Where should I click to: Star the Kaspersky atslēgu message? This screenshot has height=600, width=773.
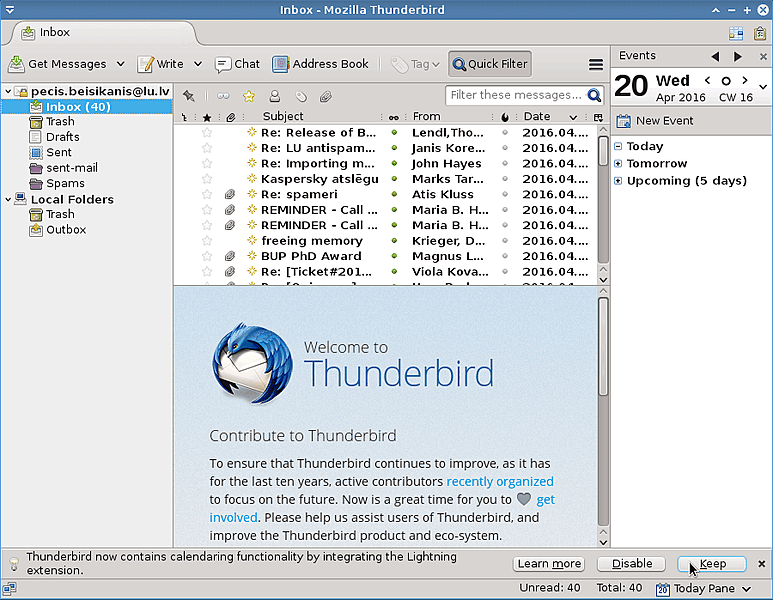(207, 179)
